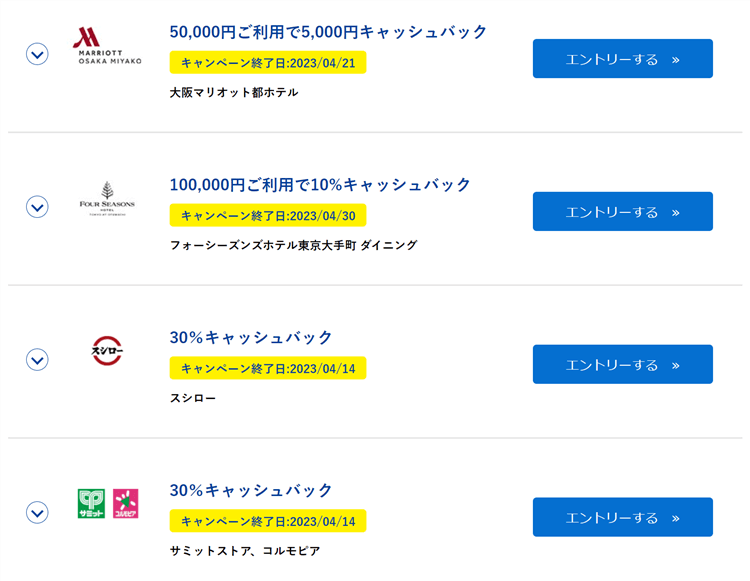
Task: Enter the Osaka Marriott 5,000 yen cashback campaign
Action: coord(622,59)
